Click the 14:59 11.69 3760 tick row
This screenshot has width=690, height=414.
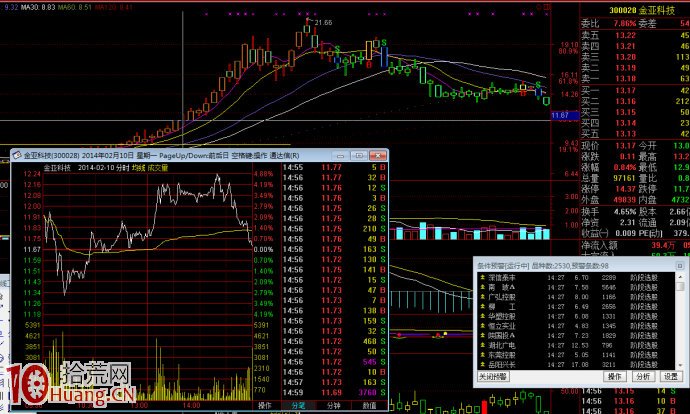pos(334,392)
